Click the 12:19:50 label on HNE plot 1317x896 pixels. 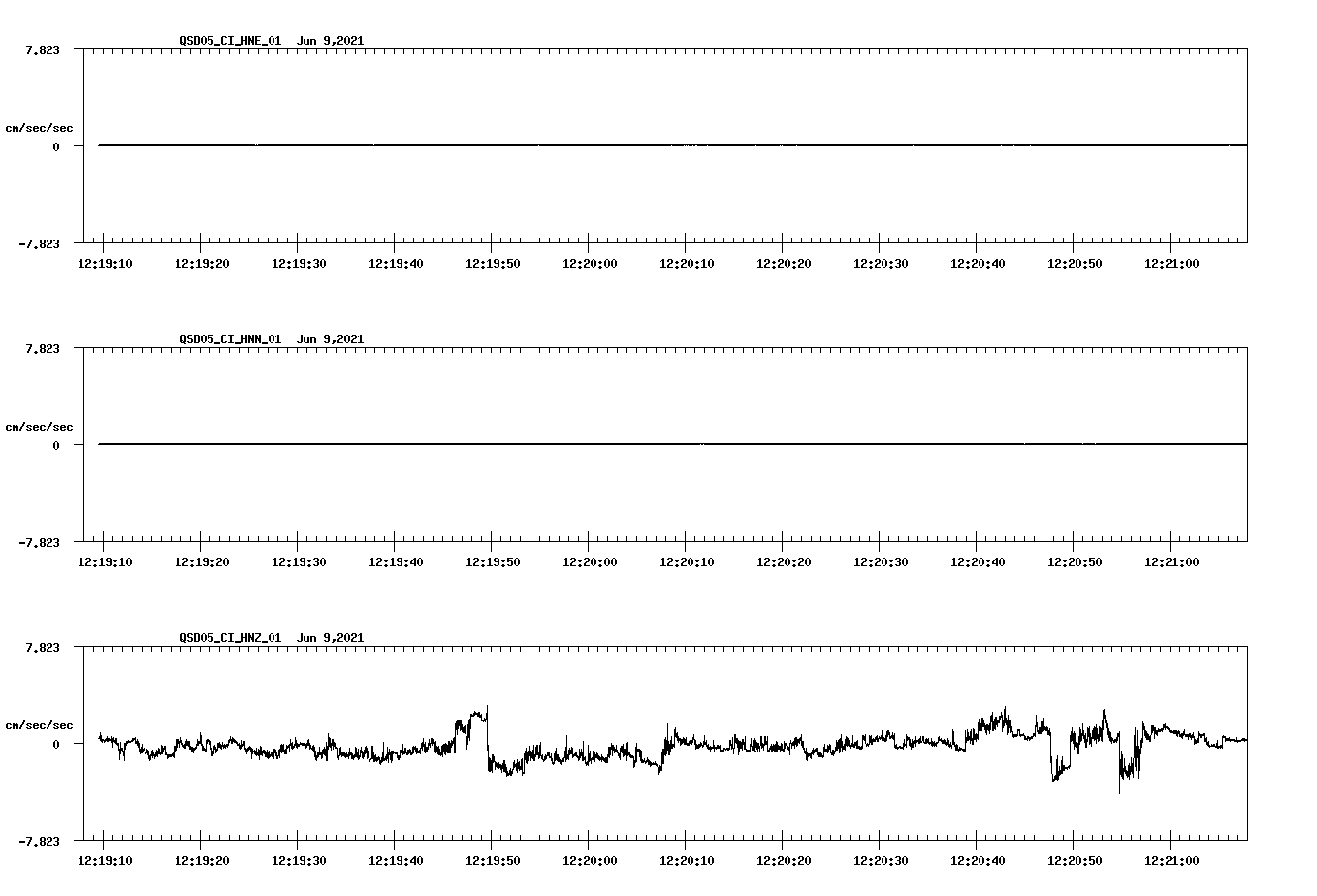coord(493,264)
